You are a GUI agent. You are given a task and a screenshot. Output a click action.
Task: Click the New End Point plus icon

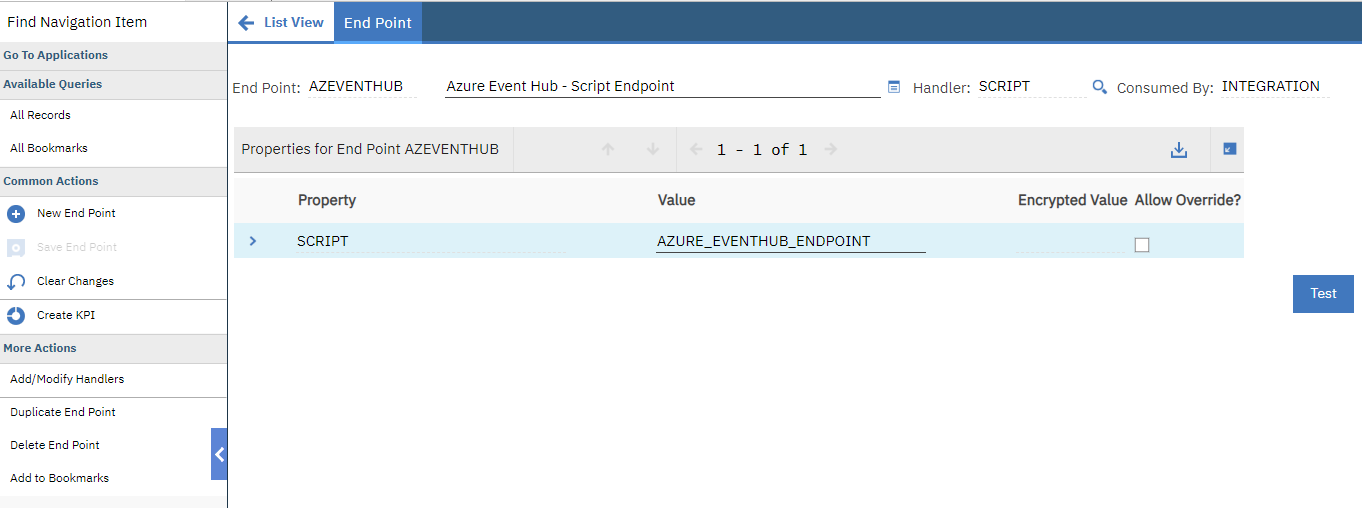click(x=16, y=214)
